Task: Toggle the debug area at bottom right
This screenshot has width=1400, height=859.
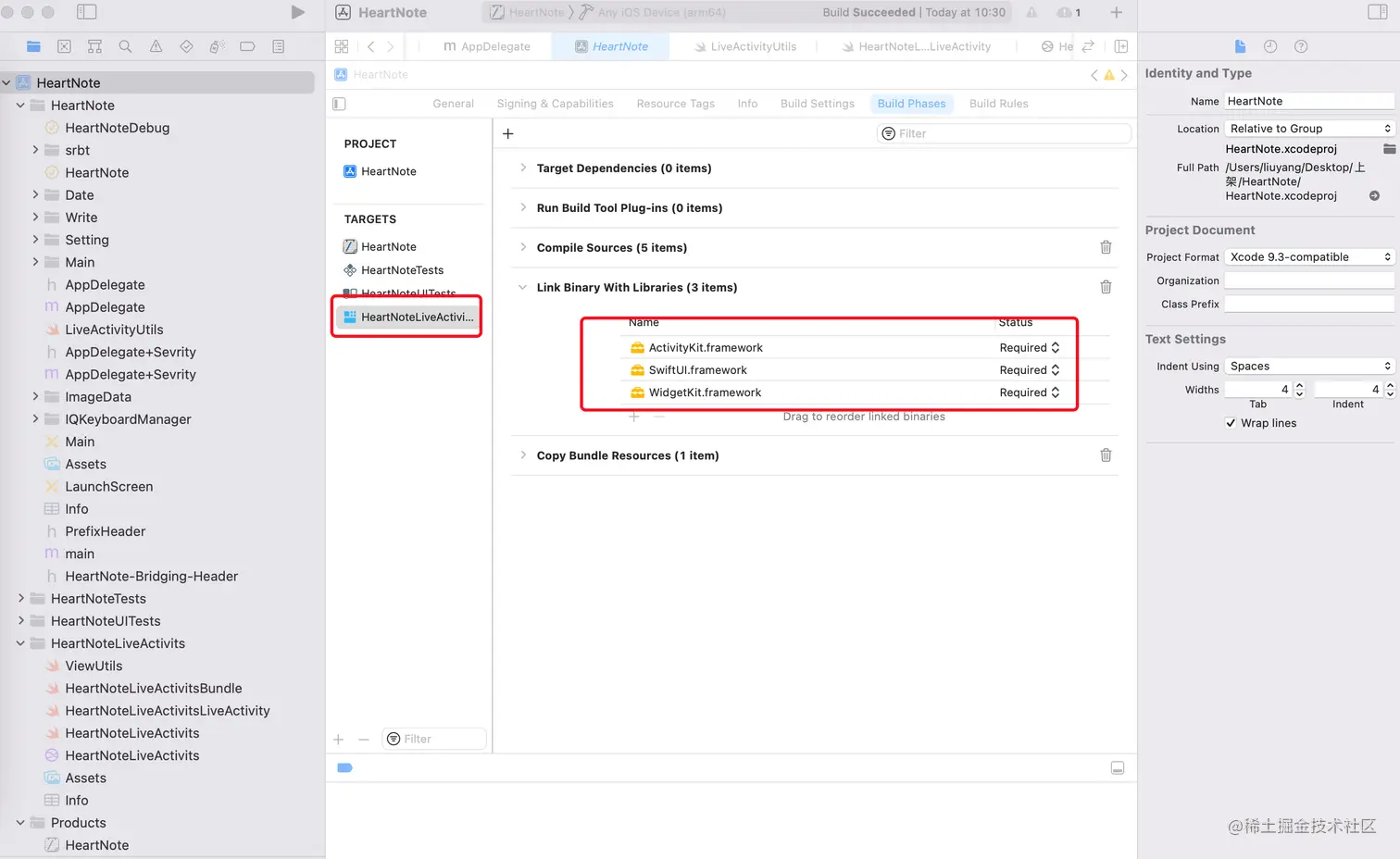Action: (x=1118, y=768)
